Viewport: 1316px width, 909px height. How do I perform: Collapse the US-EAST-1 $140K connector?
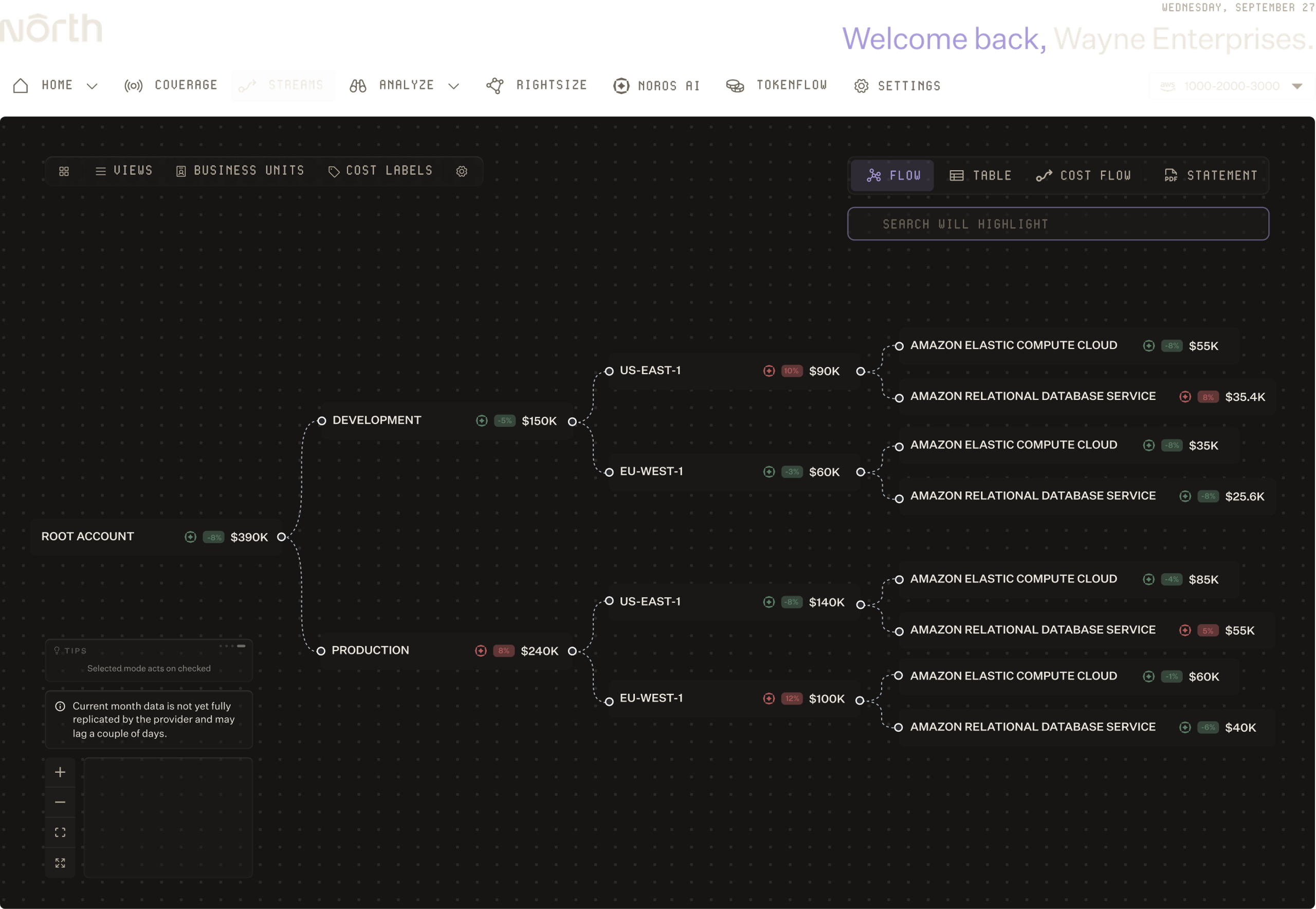click(860, 604)
